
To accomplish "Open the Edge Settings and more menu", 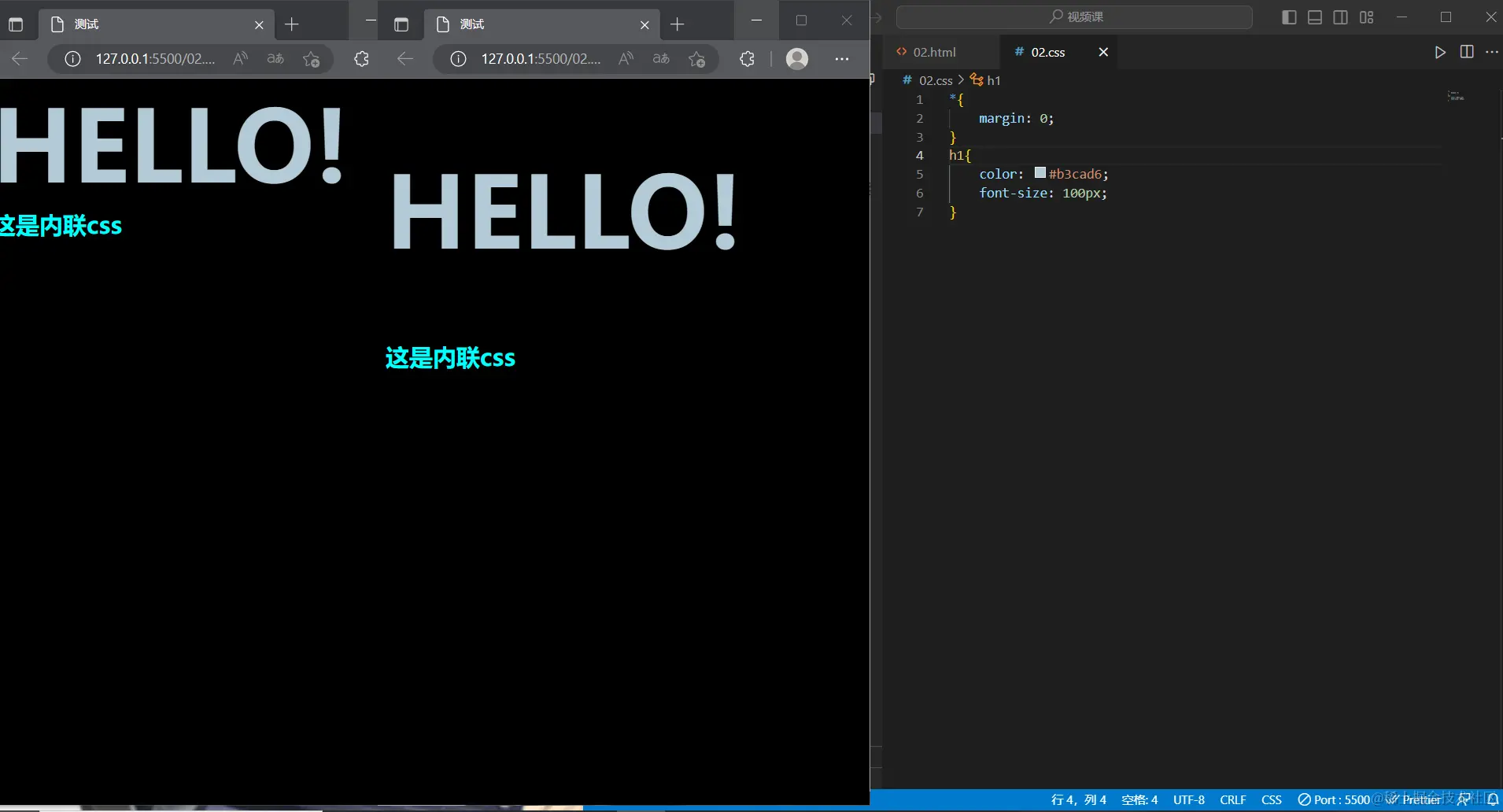I will [x=841, y=59].
